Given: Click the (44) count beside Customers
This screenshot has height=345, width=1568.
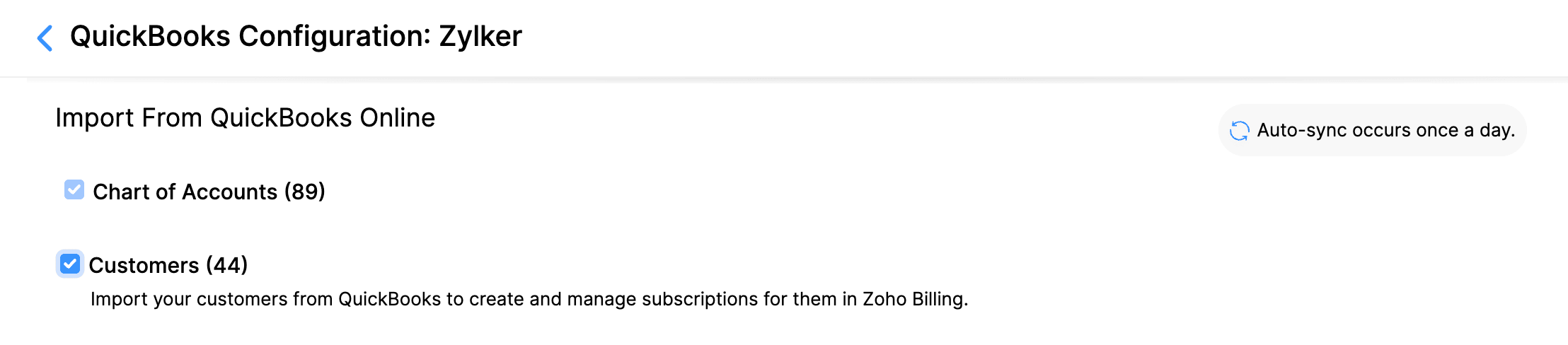Looking at the screenshot, I should [227, 266].
